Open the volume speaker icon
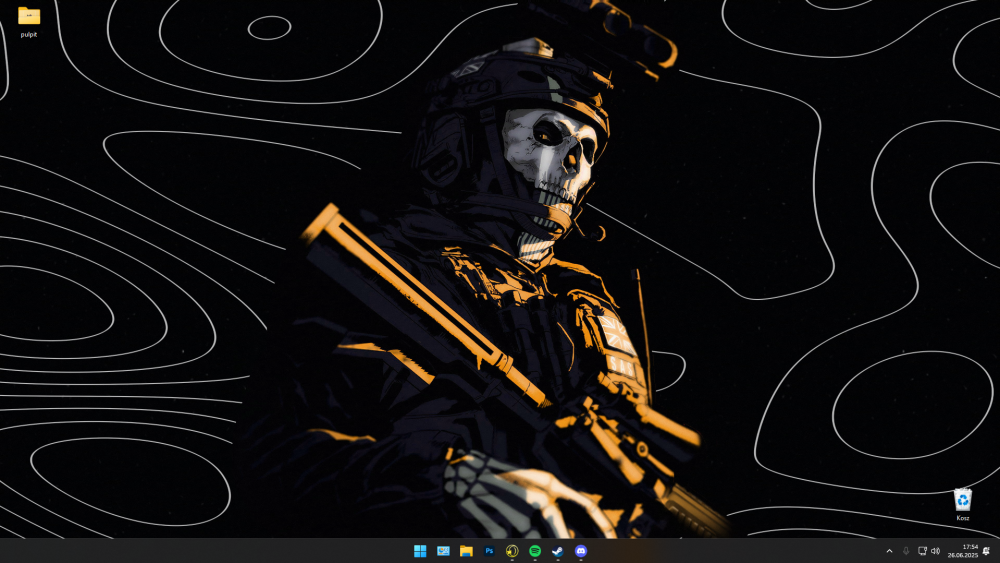1000x563 pixels. click(x=936, y=551)
